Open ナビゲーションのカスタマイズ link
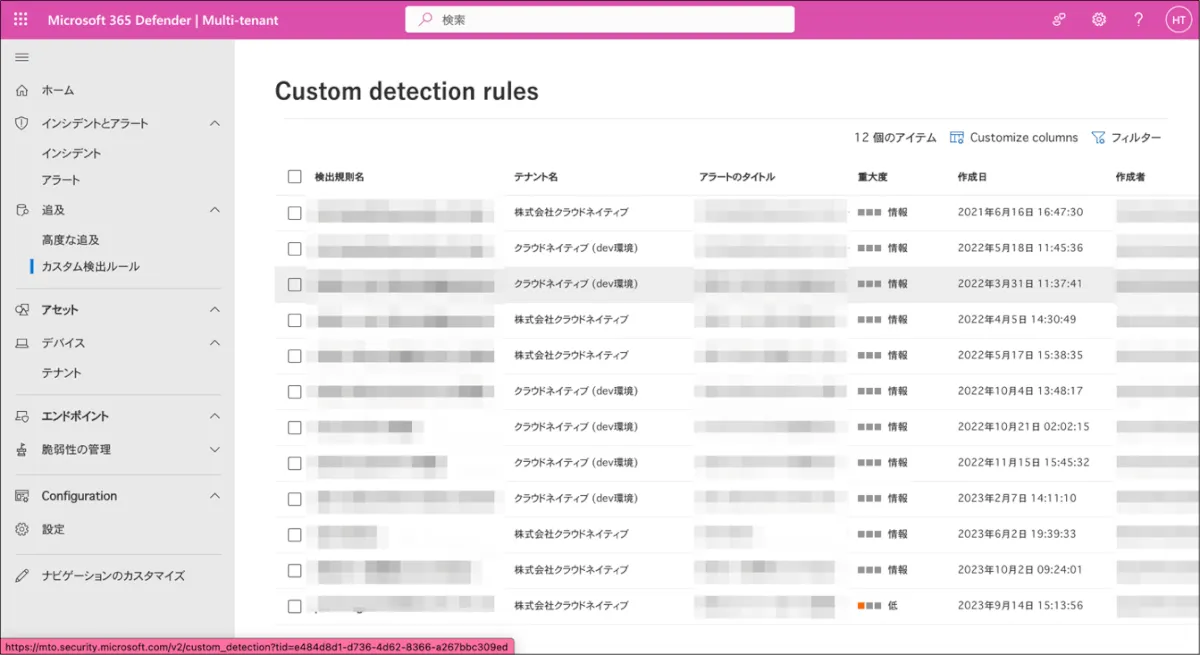This screenshot has width=1200, height=655. (x=113, y=576)
